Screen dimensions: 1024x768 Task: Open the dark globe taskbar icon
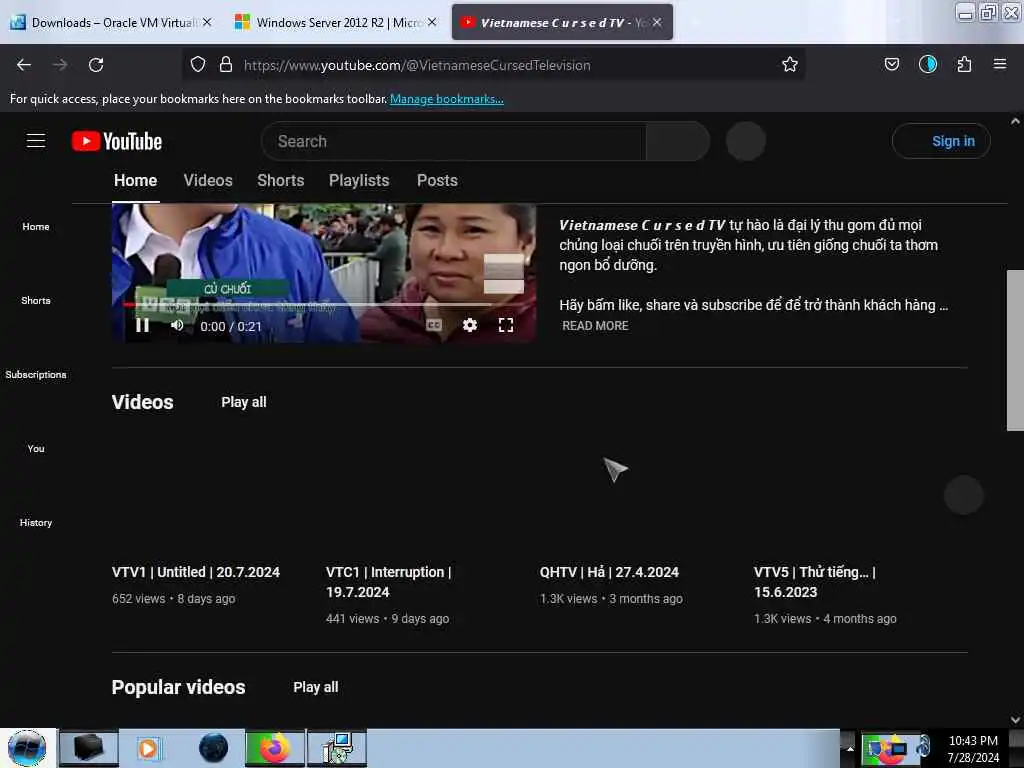[x=213, y=748]
